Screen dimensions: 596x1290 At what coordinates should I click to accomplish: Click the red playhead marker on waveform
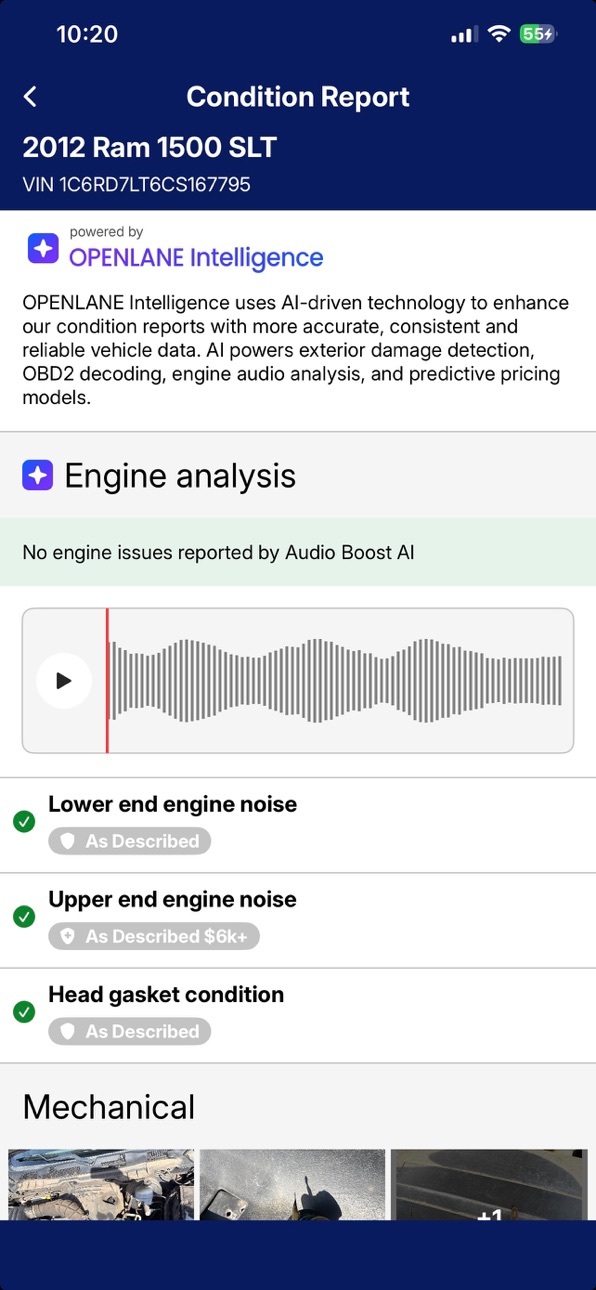(107, 681)
